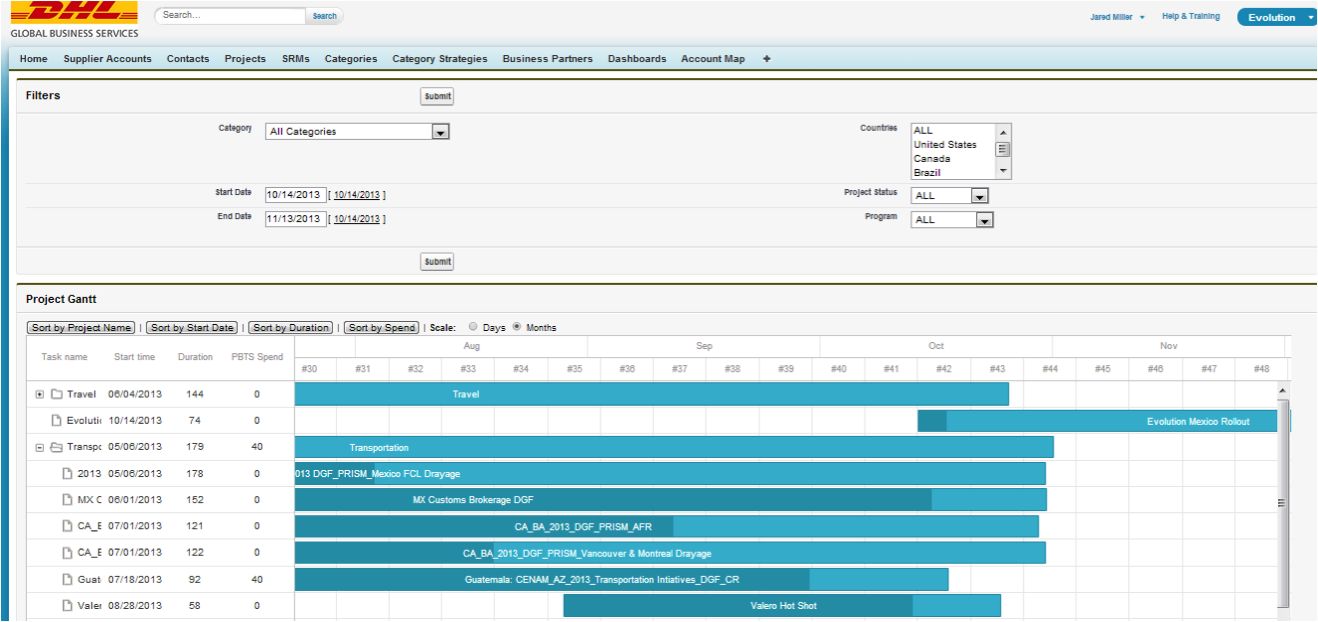The height and width of the screenshot is (622, 1318).
Task: Click the Evolution row document icon
Action: (x=57, y=421)
